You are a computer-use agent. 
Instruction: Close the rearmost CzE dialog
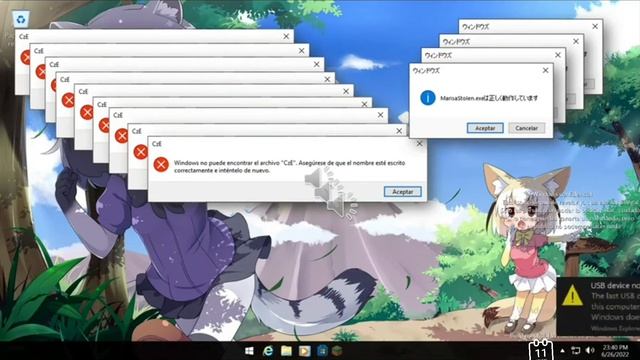pyautogui.click(x=286, y=36)
